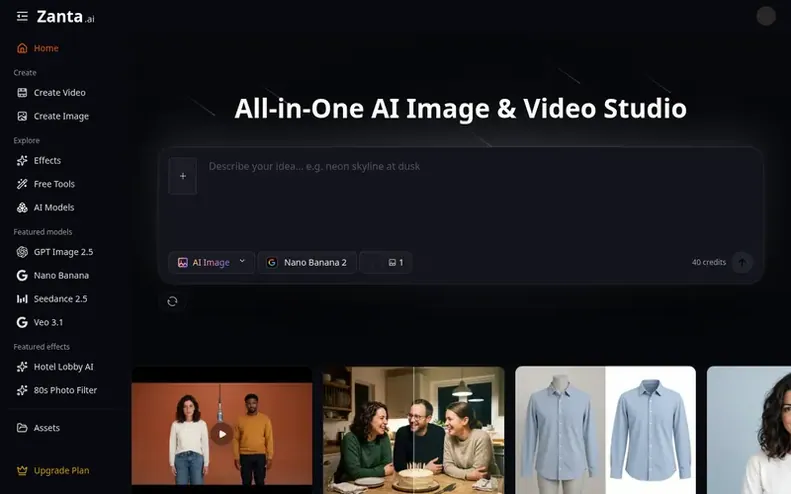The width and height of the screenshot is (791, 494).
Task: Click the GPT Image OpenAI icon
Action: coord(22,252)
